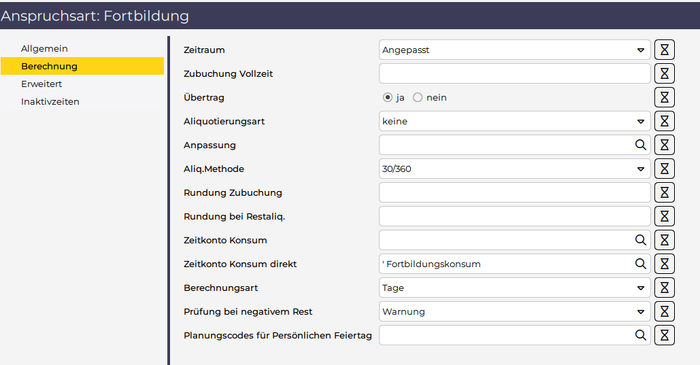Click hourglass icon next to Zubuchung Vollzeit
This screenshot has height=365, width=700.
point(664,74)
